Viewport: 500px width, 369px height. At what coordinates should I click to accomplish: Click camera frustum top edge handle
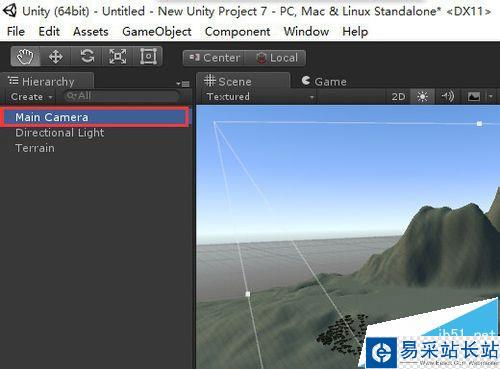pyautogui.click(x=479, y=124)
